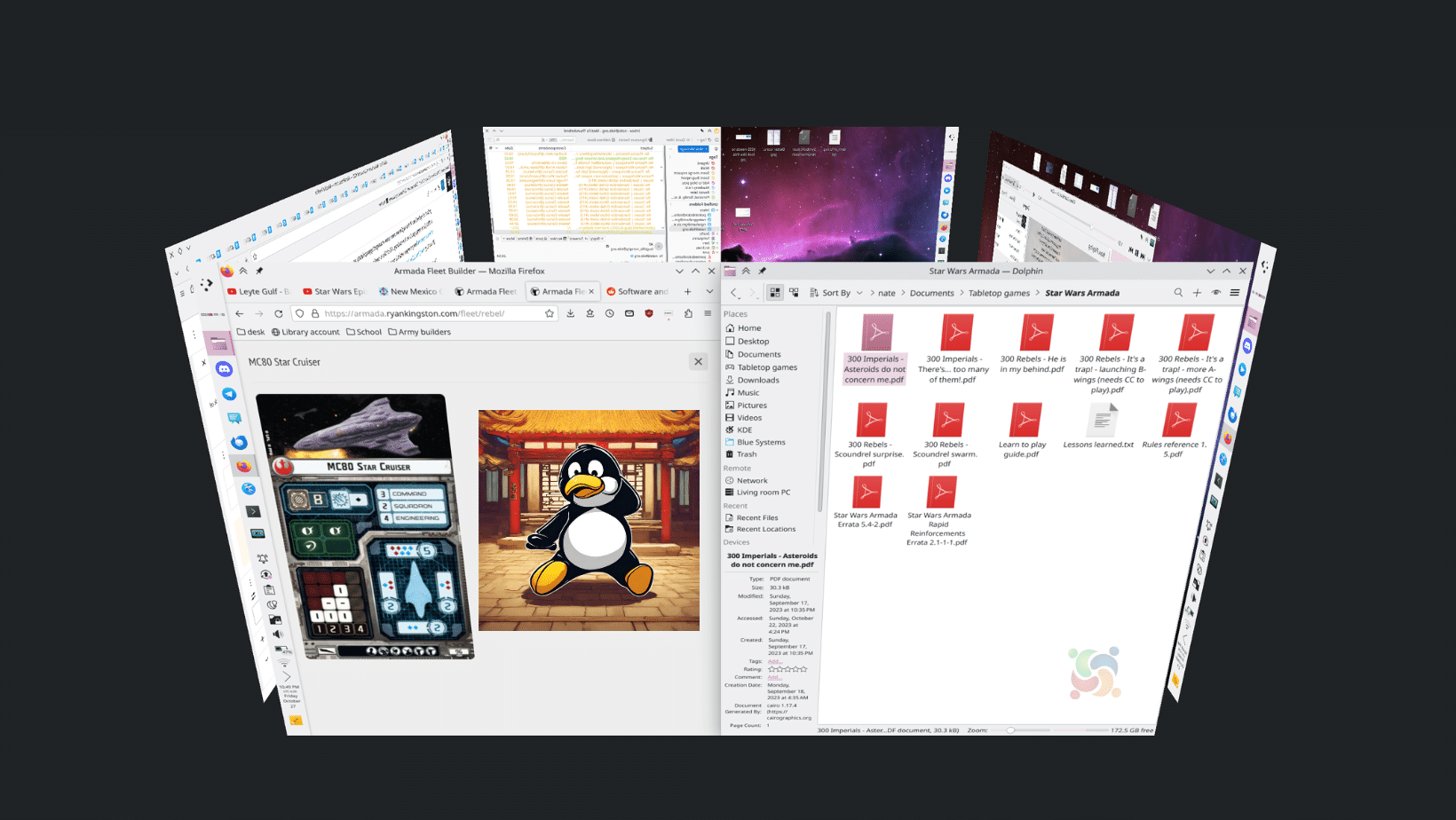Pin the Dolphin window with its pin icon
The width and height of the screenshot is (1456, 820).
(x=762, y=271)
